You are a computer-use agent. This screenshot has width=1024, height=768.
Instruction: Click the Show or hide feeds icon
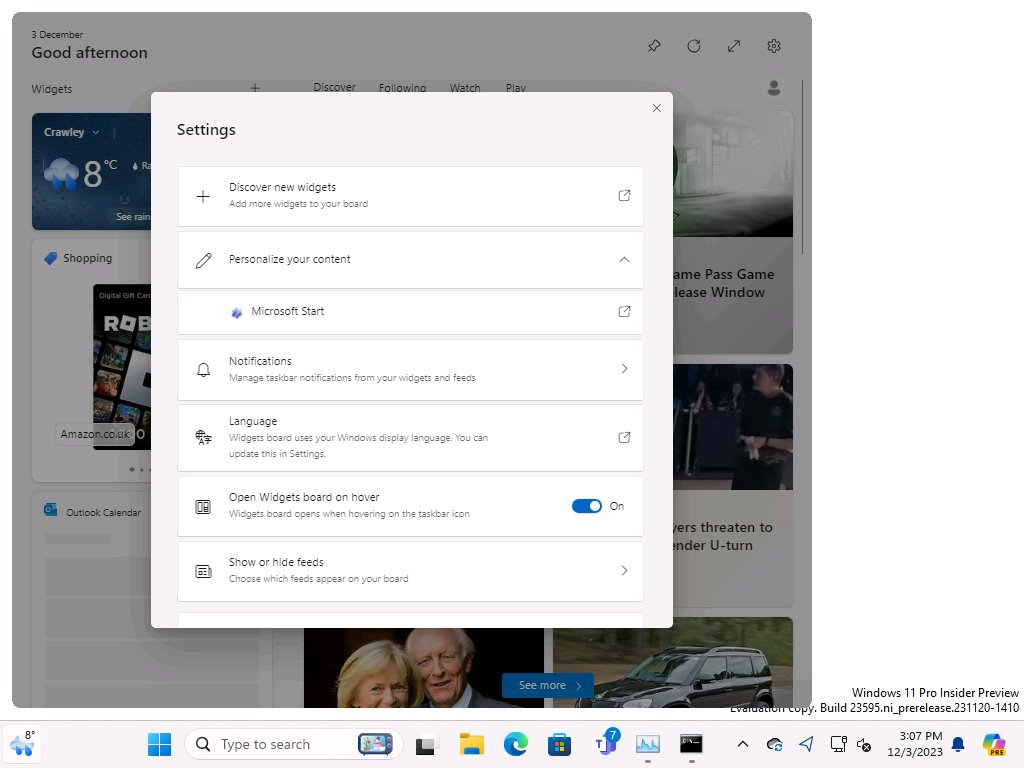[x=203, y=571]
